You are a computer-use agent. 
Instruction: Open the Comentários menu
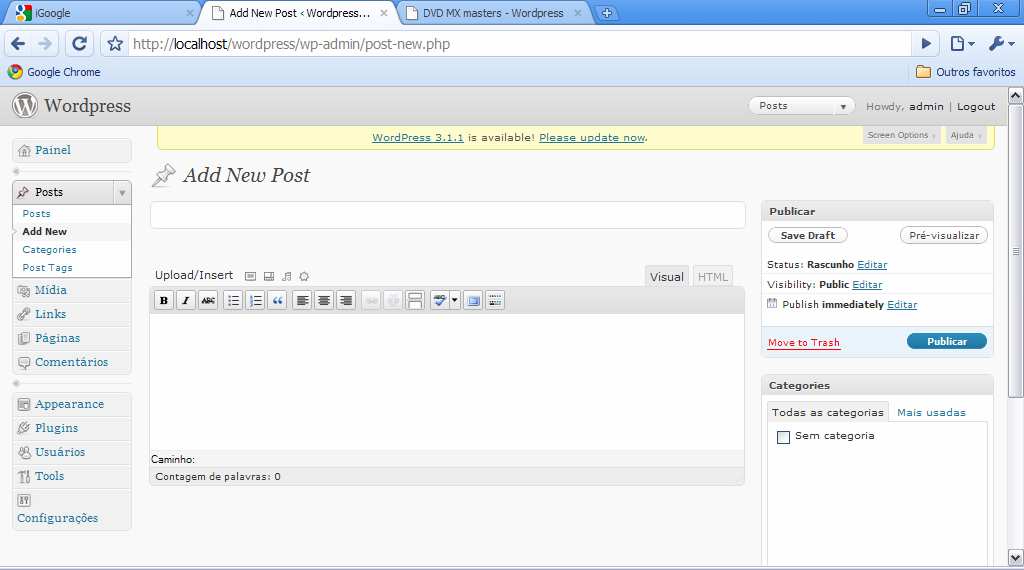coord(71,362)
